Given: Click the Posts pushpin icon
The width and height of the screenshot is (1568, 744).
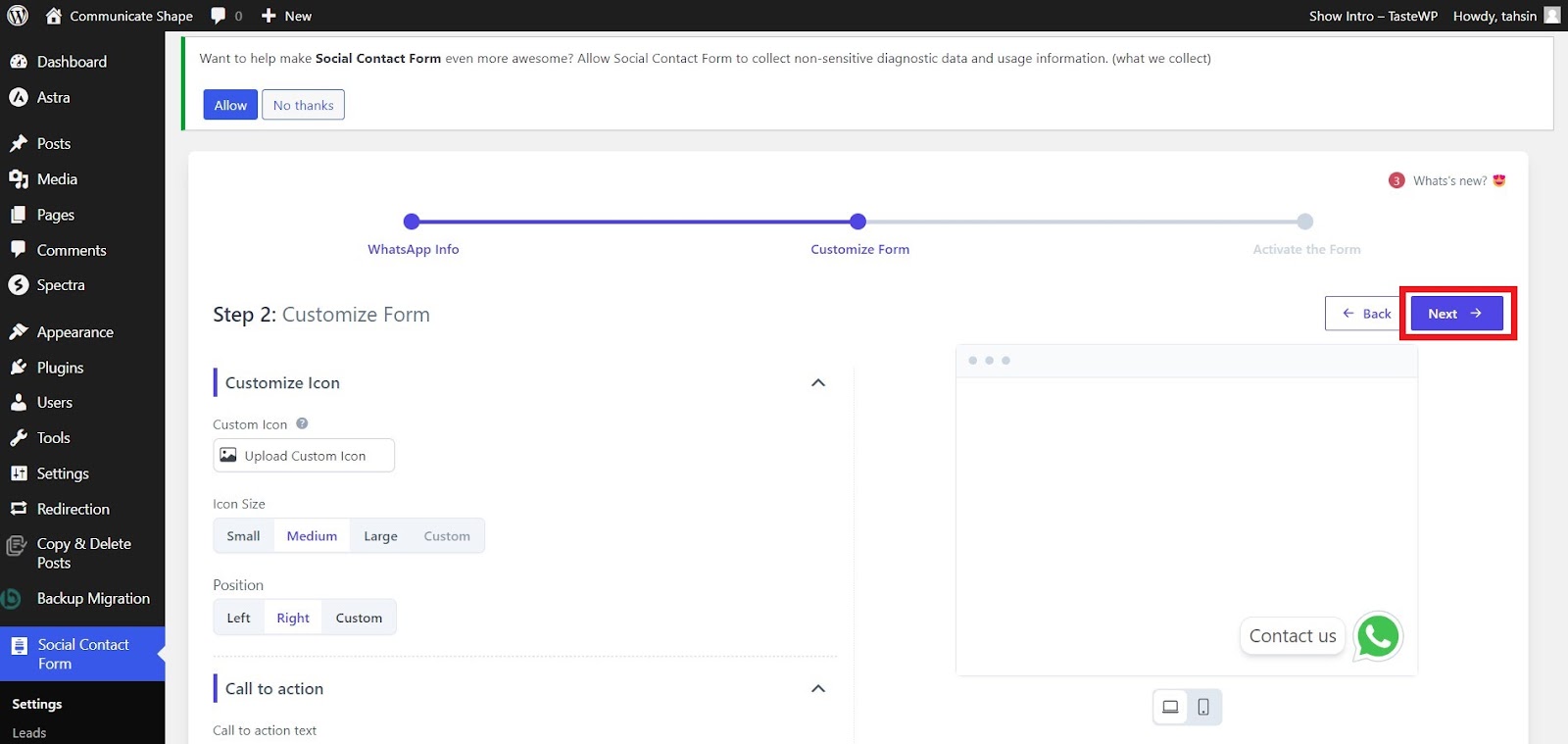Looking at the screenshot, I should tap(19, 143).
